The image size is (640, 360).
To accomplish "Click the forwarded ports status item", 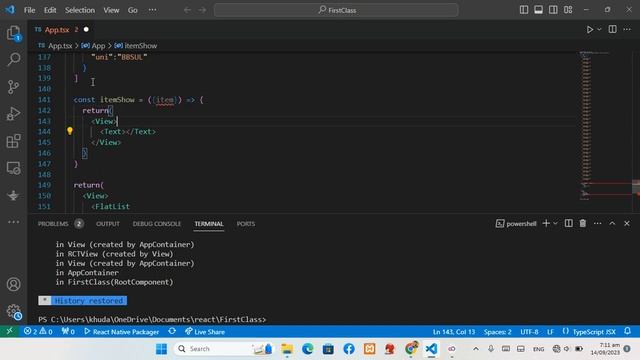I will tap(68, 331).
